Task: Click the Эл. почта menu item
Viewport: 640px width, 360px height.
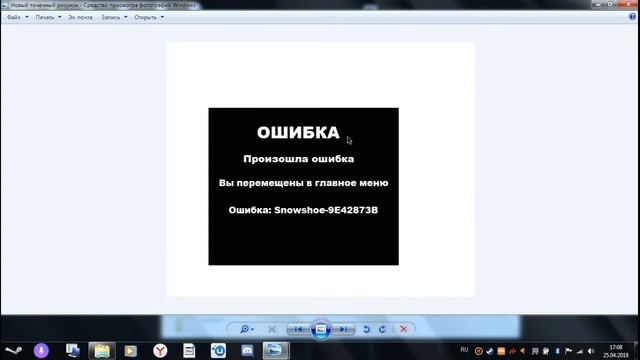Action: pos(80,17)
